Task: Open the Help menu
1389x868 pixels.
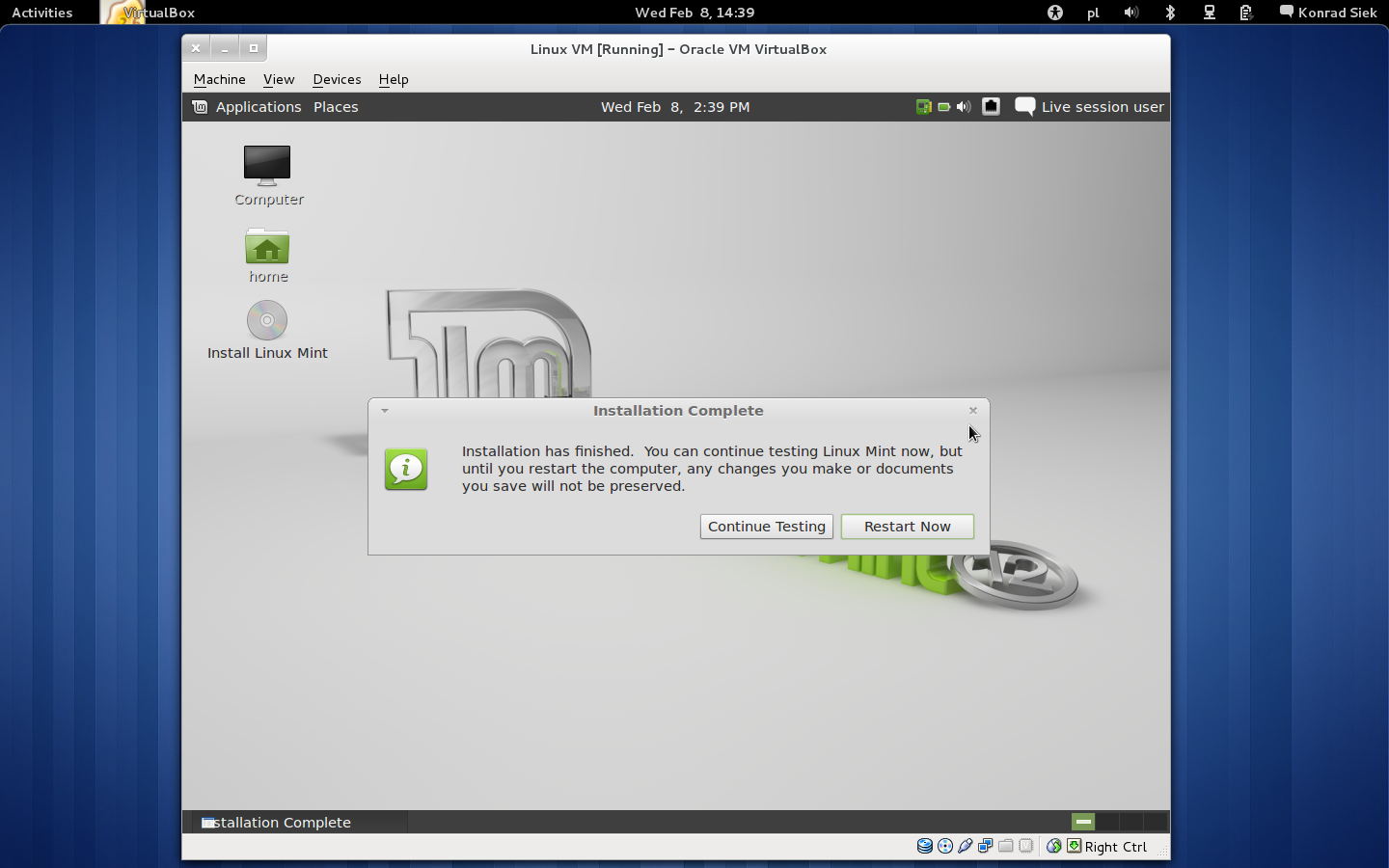Action: click(x=394, y=79)
